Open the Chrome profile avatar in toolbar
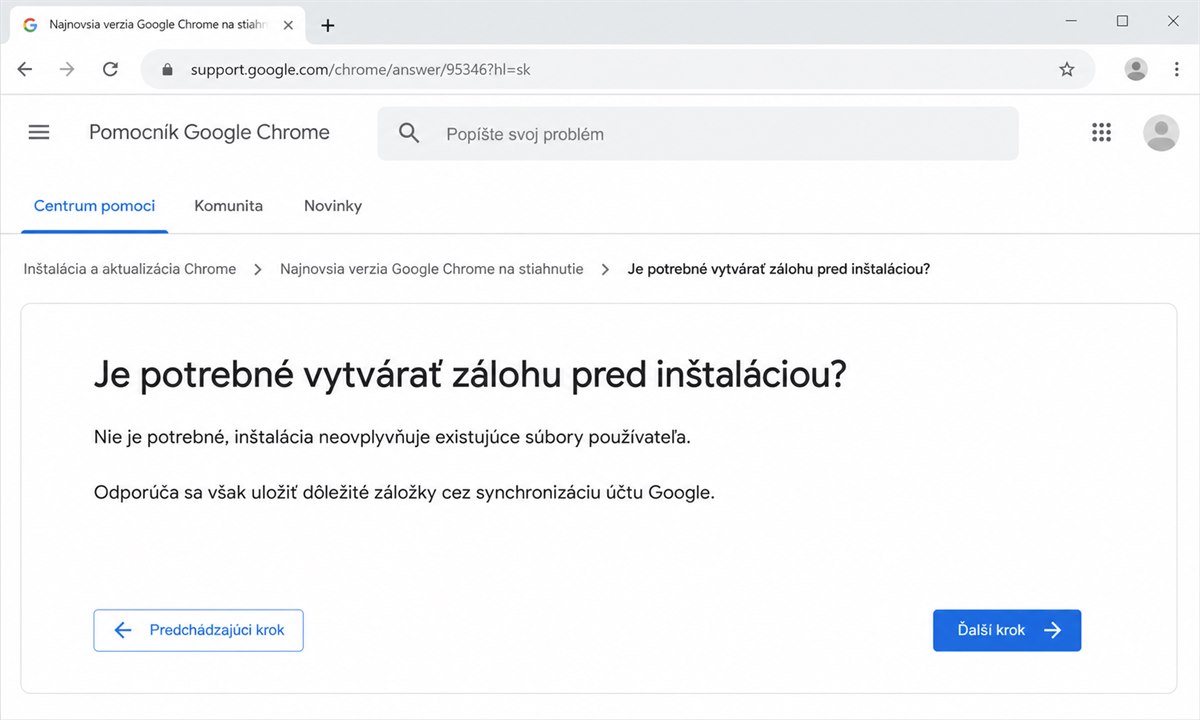The width and height of the screenshot is (1200, 720). click(1136, 69)
